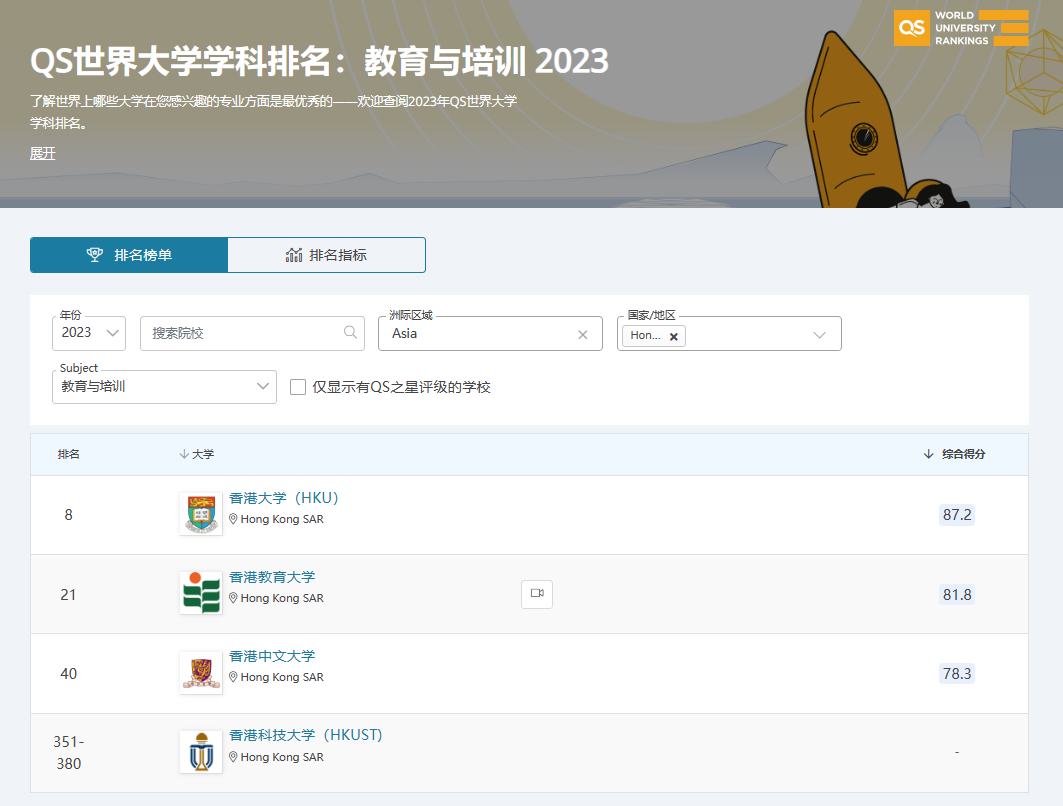
Task: Sort by 综合得分 column
Action: [x=954, y=454]
